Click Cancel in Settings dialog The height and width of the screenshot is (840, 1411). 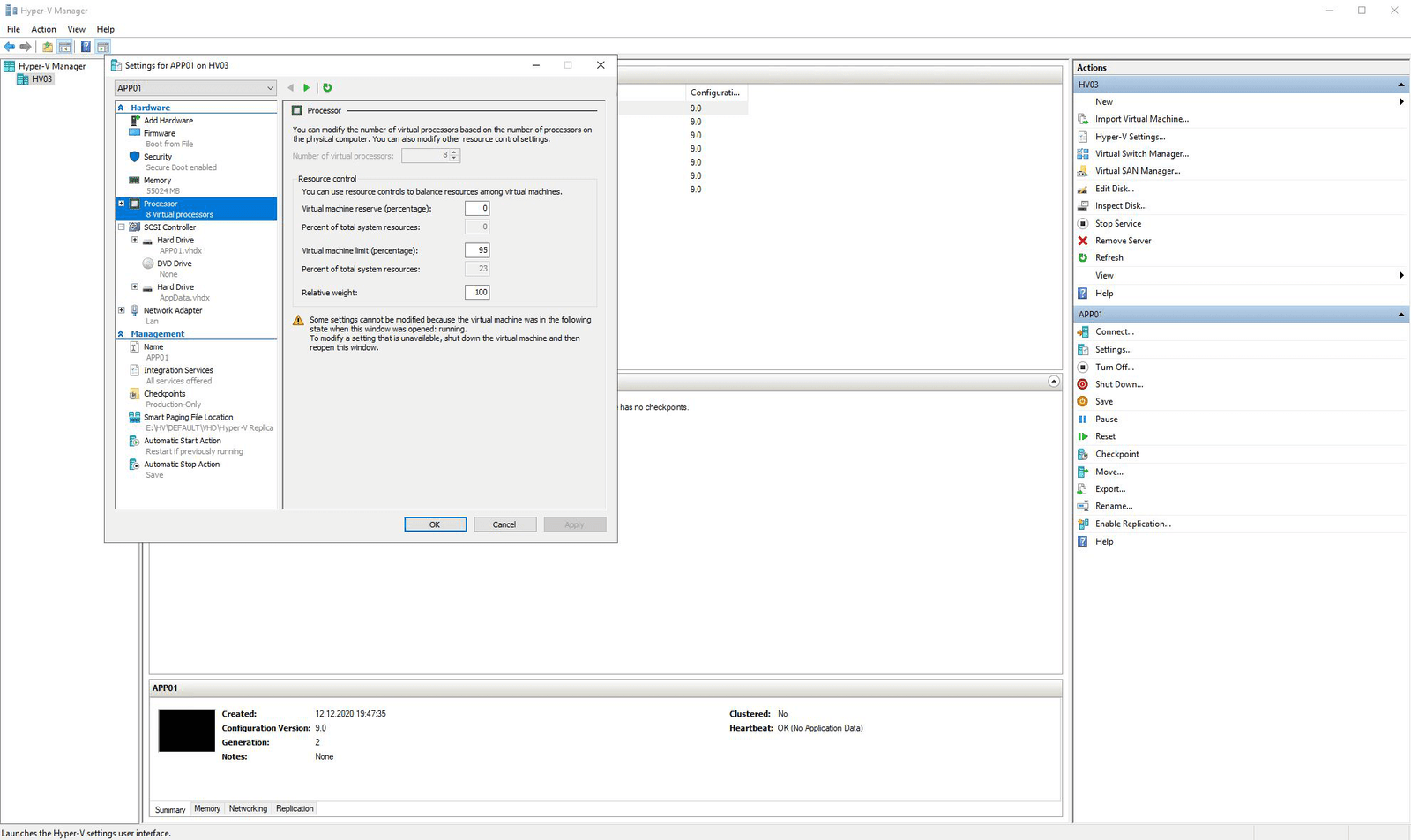[504, 524]
